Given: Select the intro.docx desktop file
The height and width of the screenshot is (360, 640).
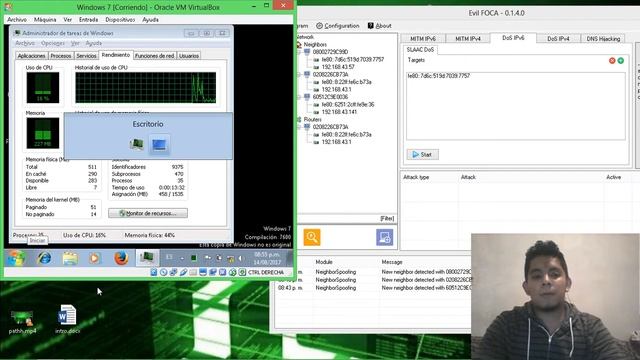Looking at the screenshot, I should click(67, 320).
